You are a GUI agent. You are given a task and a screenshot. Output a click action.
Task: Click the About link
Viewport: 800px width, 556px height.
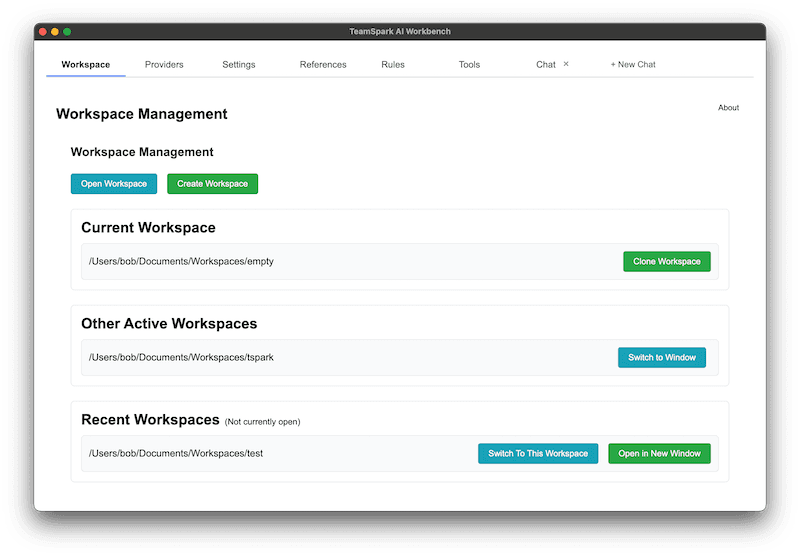(x=728, y=108)
